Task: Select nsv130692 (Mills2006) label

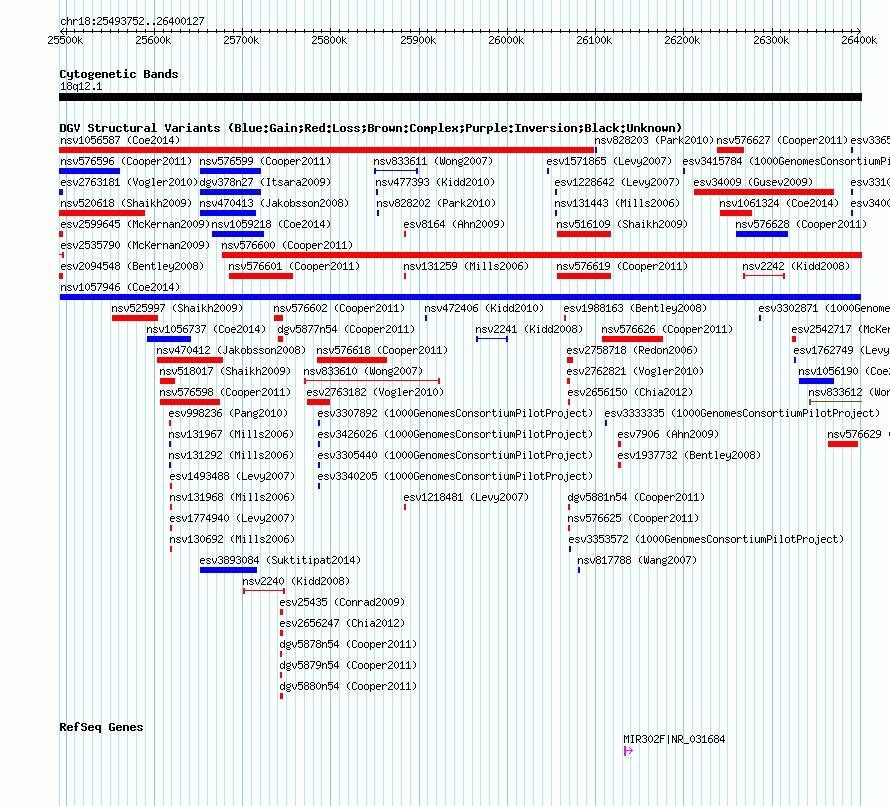Action: coord(232,539)
